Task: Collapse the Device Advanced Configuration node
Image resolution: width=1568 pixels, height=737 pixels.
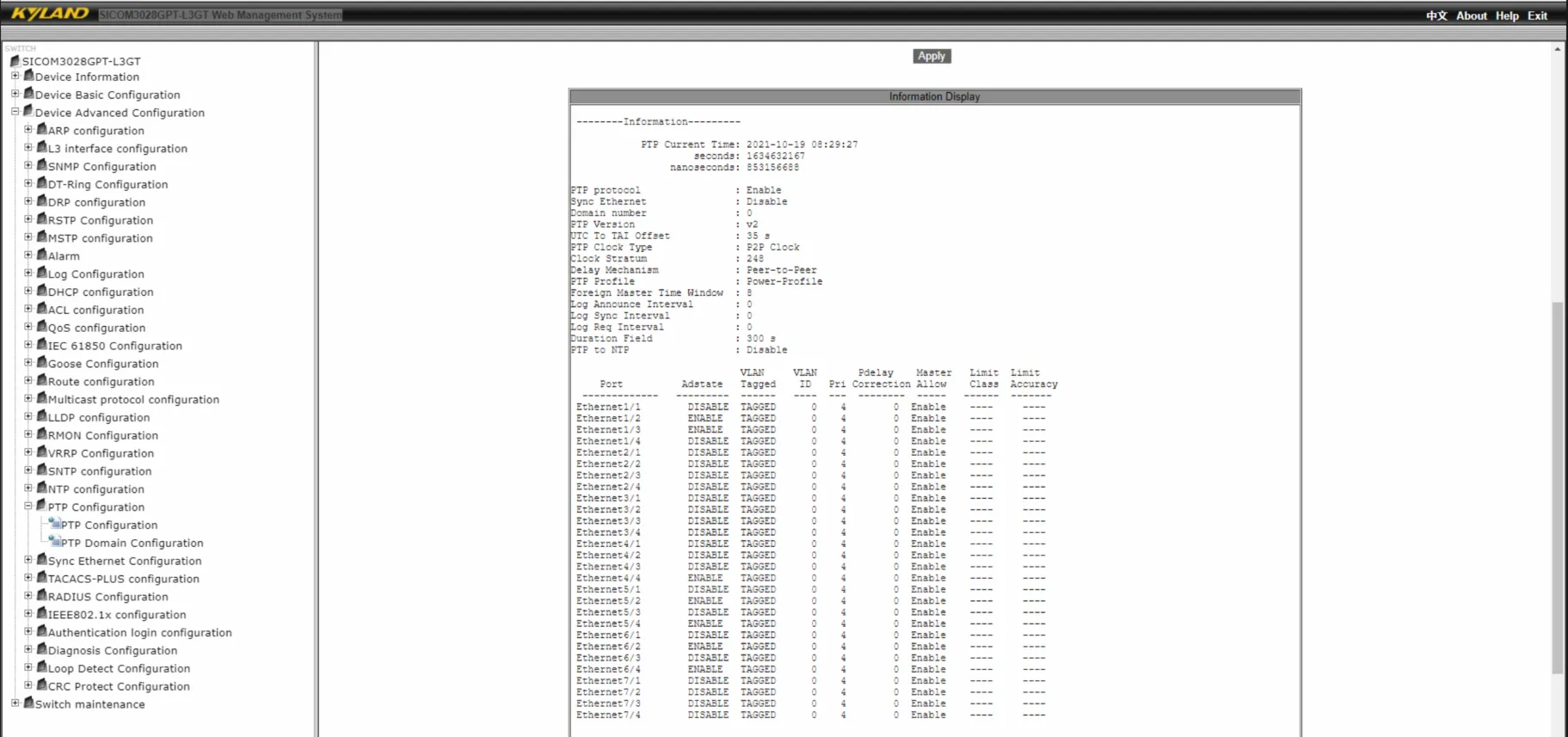Action: (x=15, y=112)
